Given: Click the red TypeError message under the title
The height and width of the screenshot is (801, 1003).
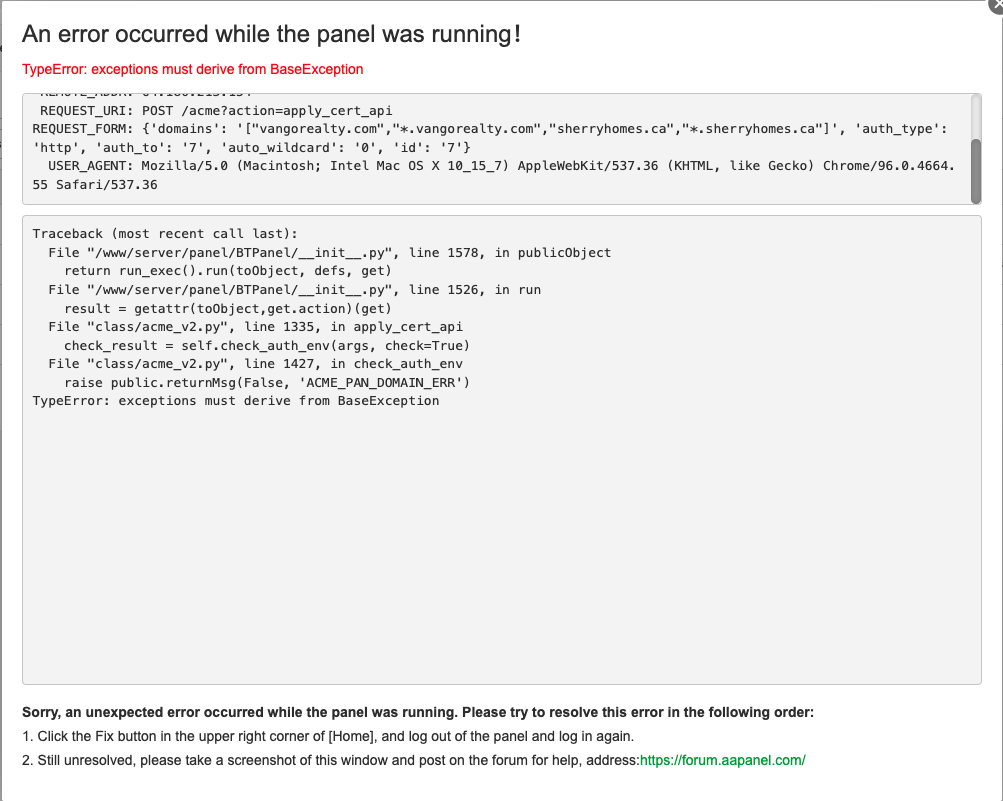Looking at the screenshot, I should click(x=193, y=69).
